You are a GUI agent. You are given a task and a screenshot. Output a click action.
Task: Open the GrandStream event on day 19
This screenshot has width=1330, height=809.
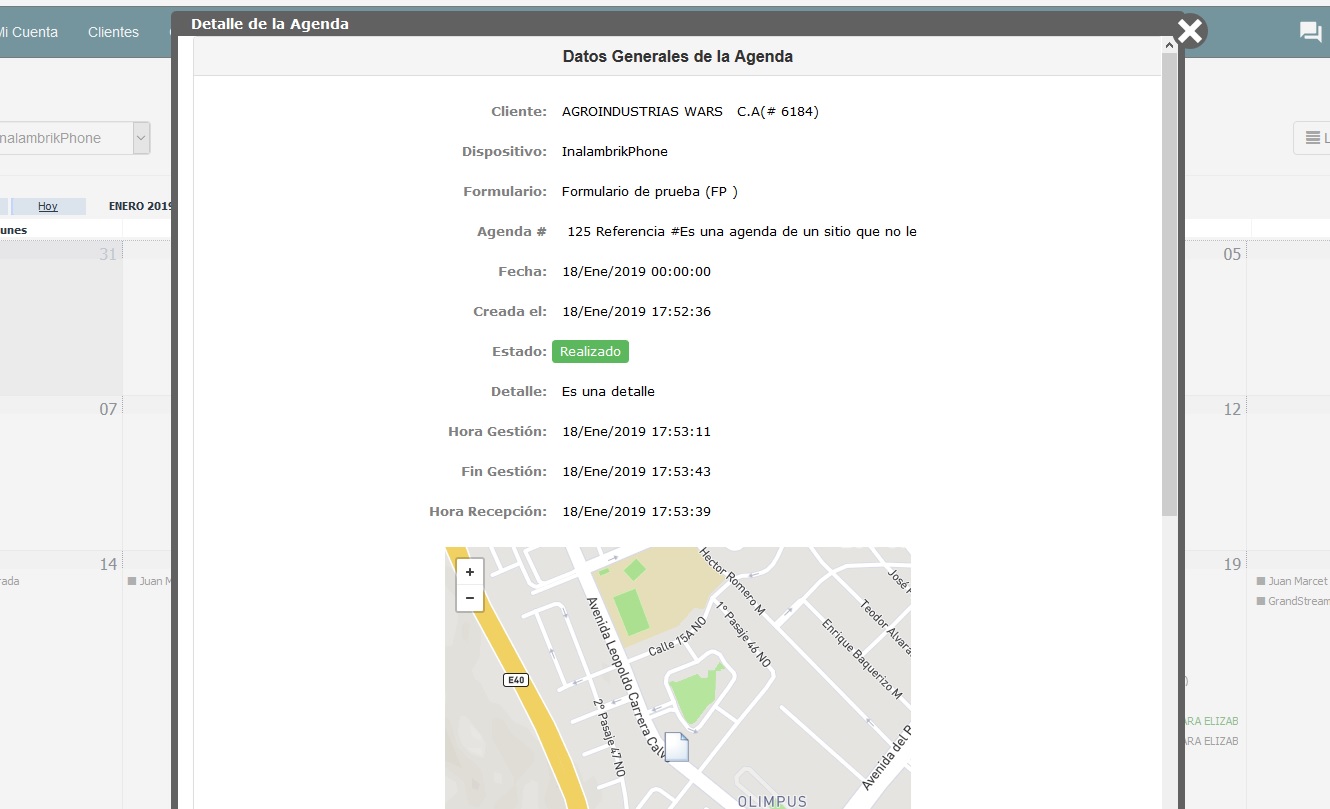point(1293,601)
